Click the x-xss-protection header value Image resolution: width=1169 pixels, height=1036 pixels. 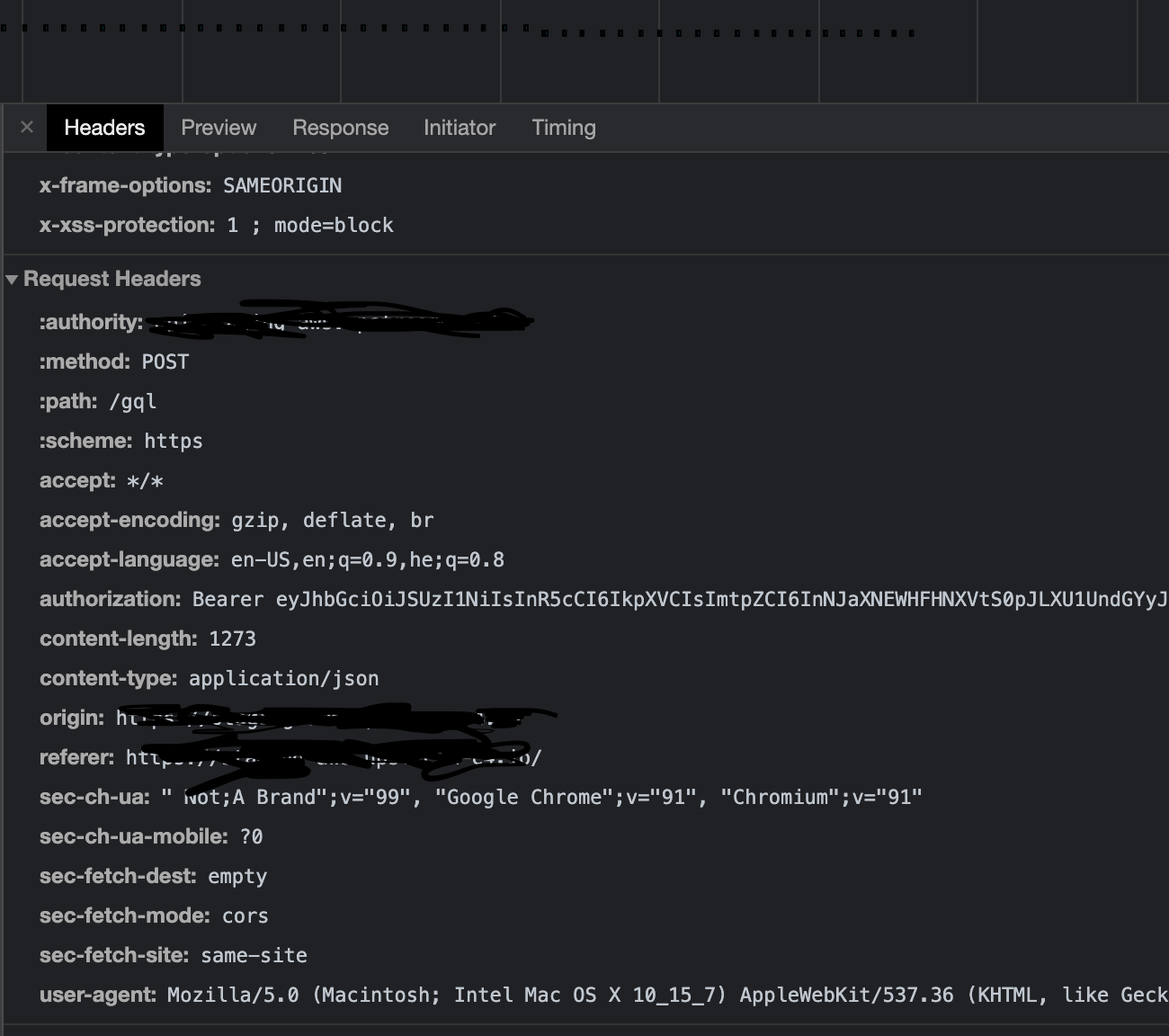(x=310, y=225)
